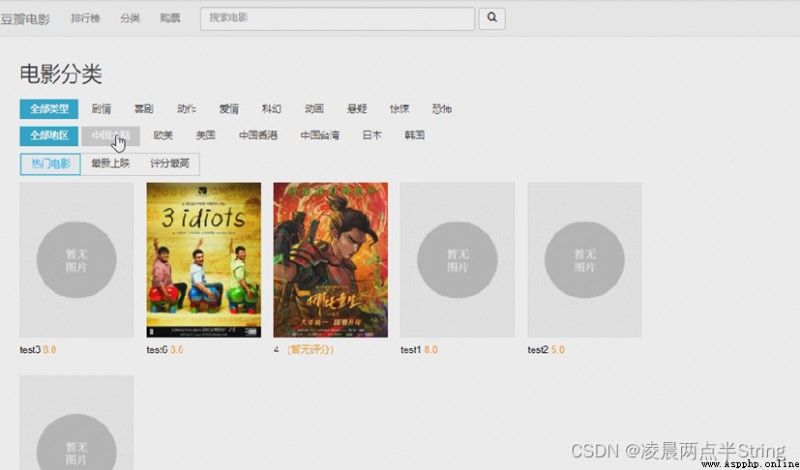The width and height of the screenshot is (800, 470).
Task: Click the 8.0 rating beside test1
Action: (x=431, y=350)
